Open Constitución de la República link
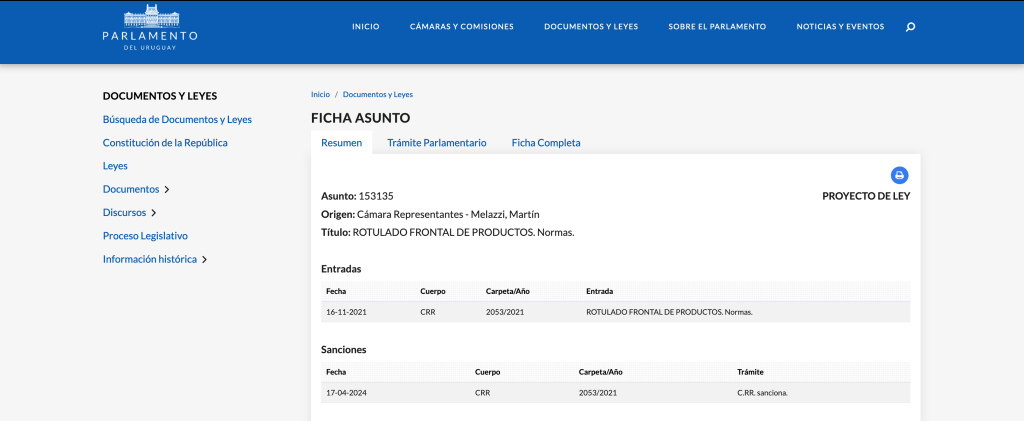This screenshot has width=1024, height=421. pyautogui.click(x=165, y=143)
